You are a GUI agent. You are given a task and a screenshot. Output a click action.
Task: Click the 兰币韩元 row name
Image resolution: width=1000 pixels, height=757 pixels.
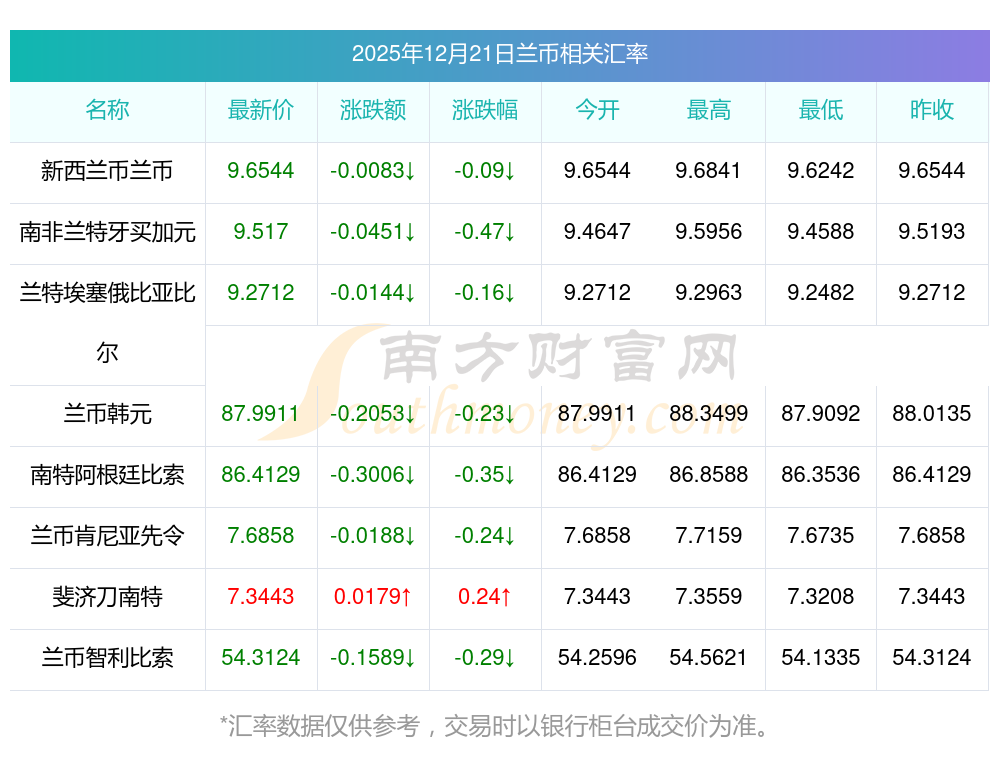[107, 414]
